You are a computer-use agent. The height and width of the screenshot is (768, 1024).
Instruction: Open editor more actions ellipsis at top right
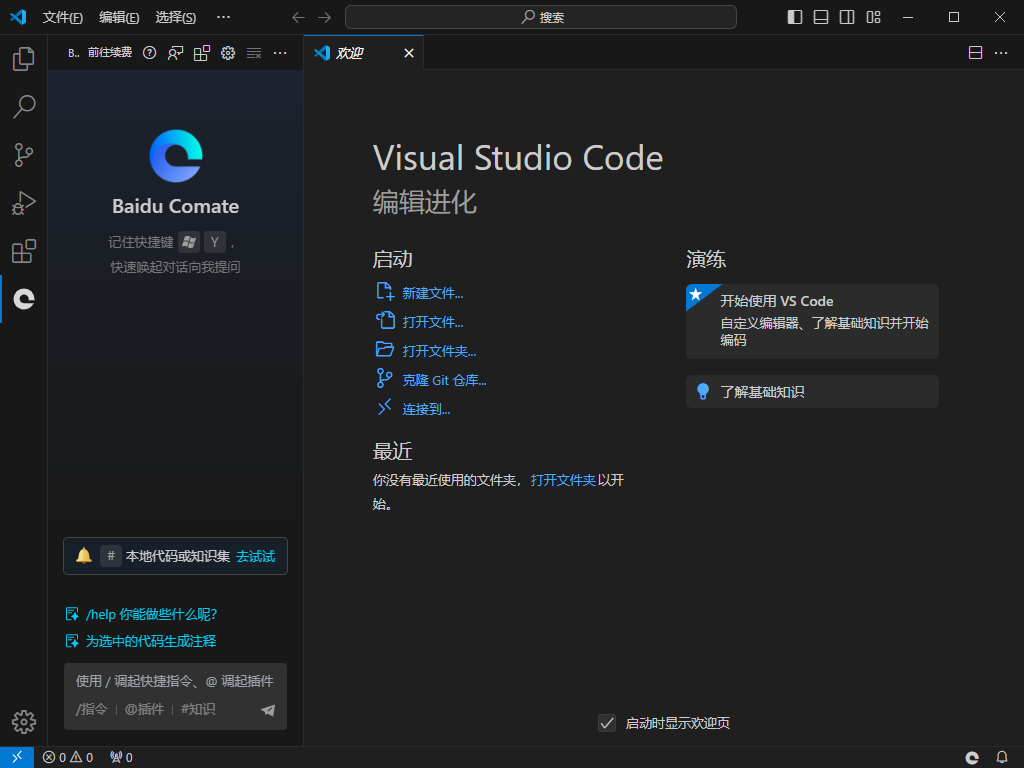click(x=1001, y=53)
